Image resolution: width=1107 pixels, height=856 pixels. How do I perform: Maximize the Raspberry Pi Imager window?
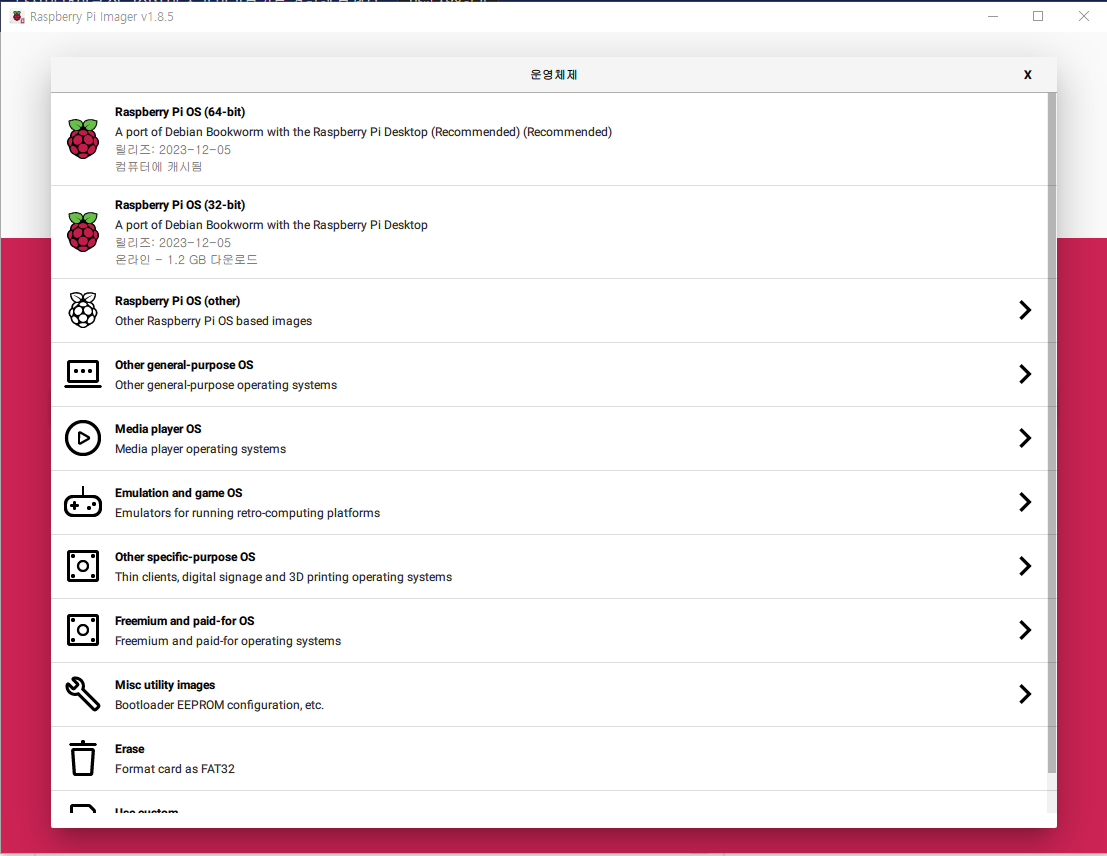(x=1038, y=16)
